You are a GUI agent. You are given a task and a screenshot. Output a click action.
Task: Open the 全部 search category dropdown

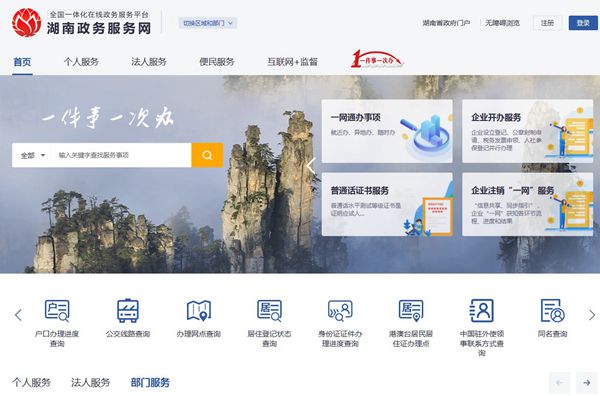(x=33, y=155)
